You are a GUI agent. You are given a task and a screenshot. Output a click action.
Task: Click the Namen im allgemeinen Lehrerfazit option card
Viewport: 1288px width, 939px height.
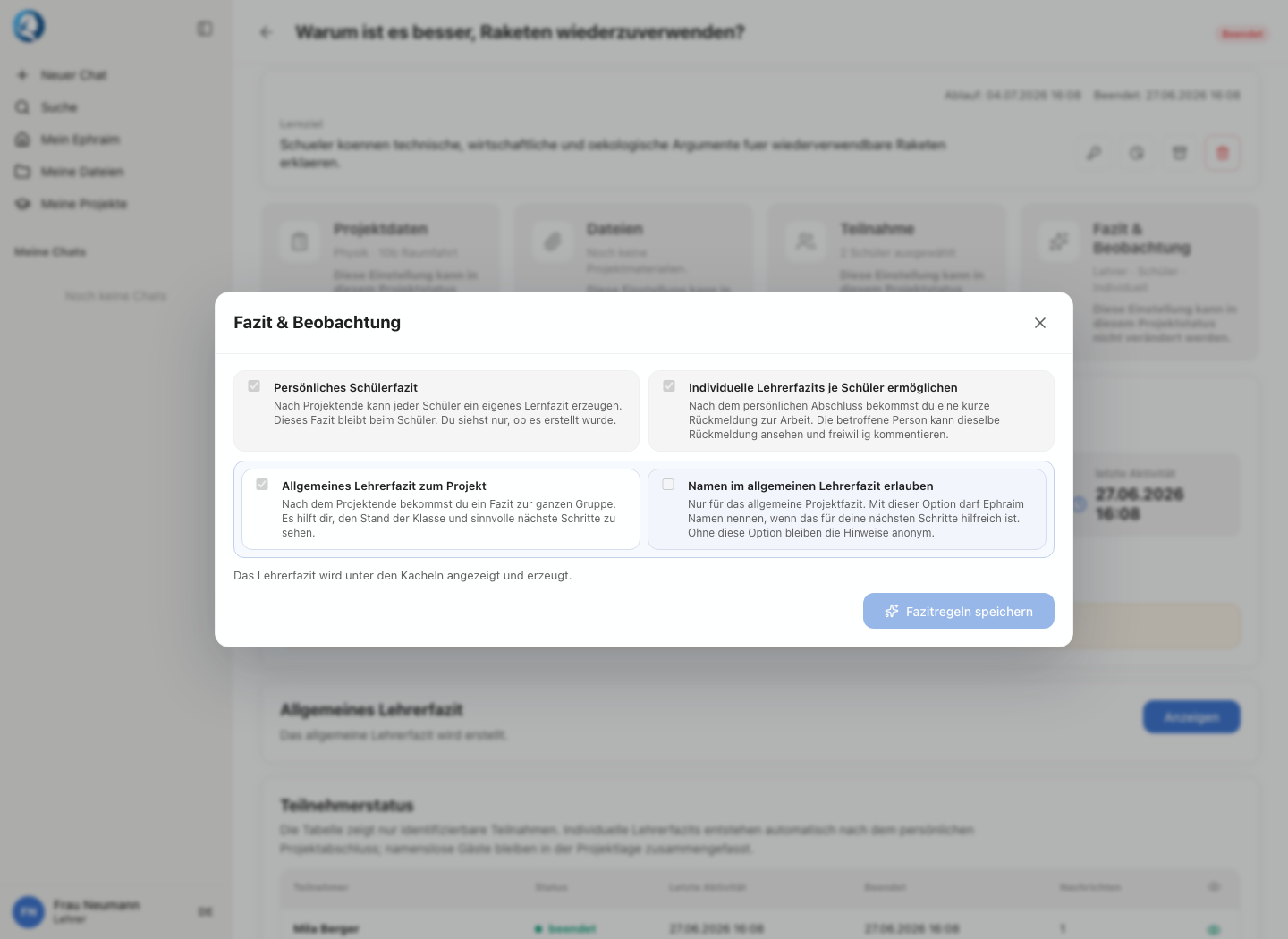(847, 509)
